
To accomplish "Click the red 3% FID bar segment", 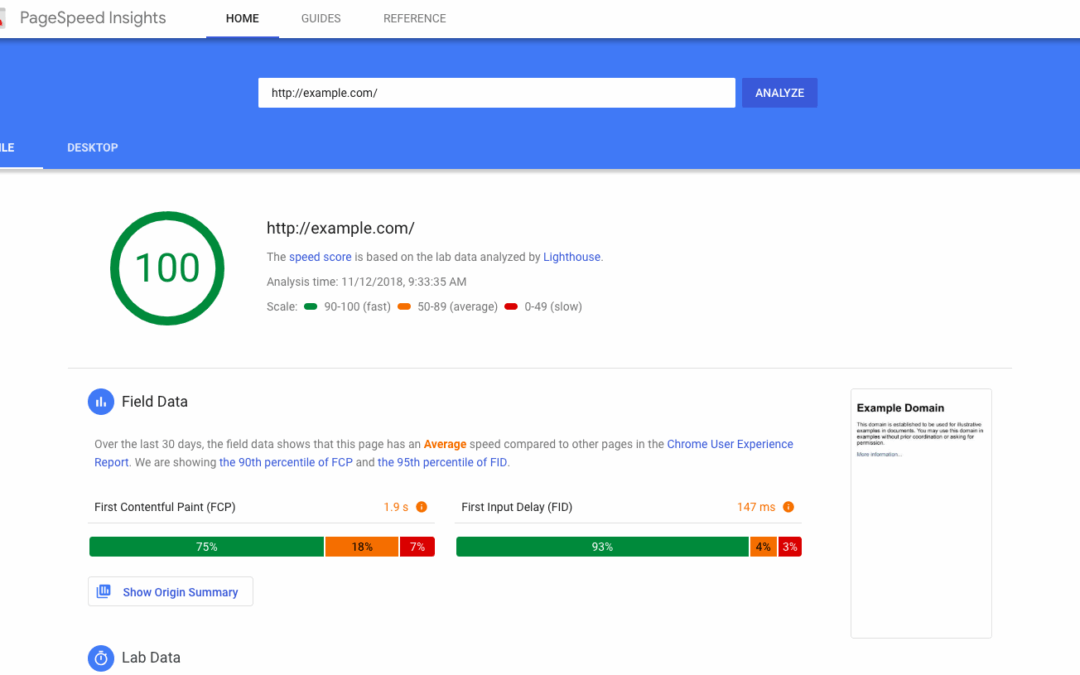I will pyautogui.click(x=790, y=547).
